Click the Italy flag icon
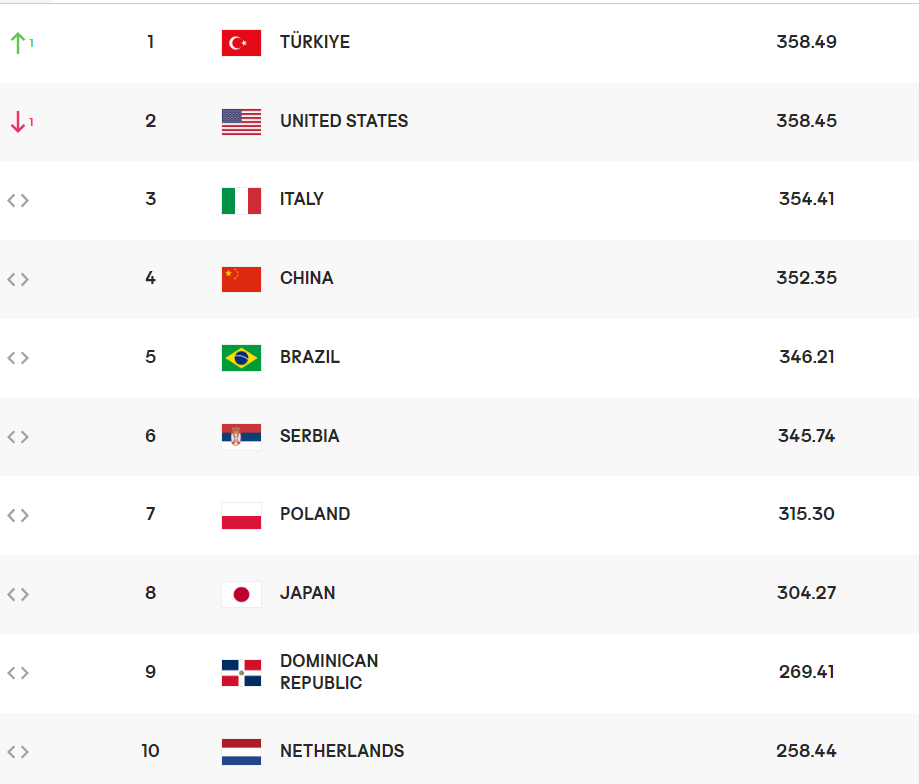919x784 pixels. [241, 200]
